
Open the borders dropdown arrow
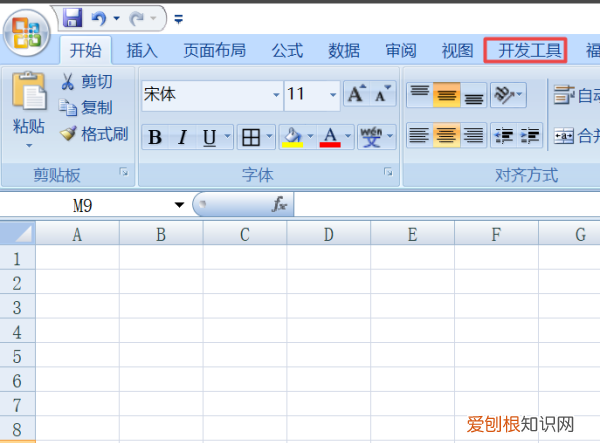click(x=269, y=136)
